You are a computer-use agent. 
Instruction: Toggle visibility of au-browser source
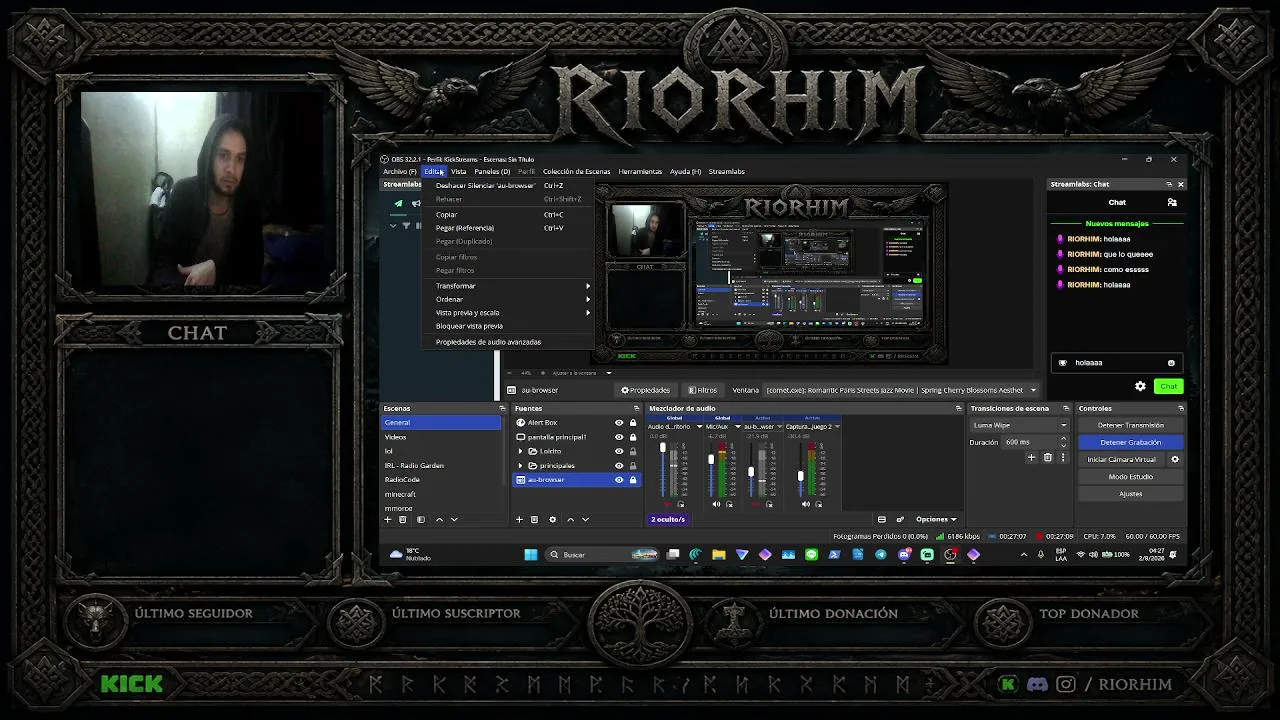[619, 480]
